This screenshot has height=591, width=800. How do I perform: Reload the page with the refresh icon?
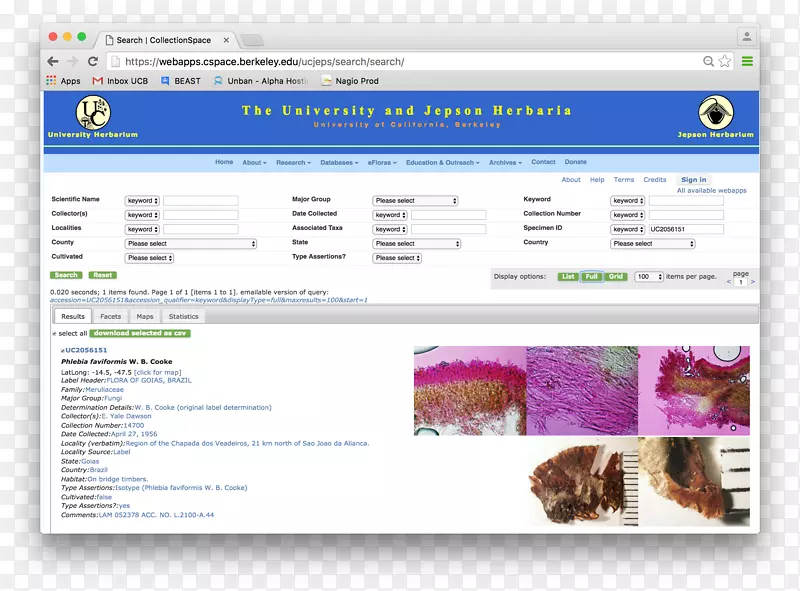tap(93, 61)
